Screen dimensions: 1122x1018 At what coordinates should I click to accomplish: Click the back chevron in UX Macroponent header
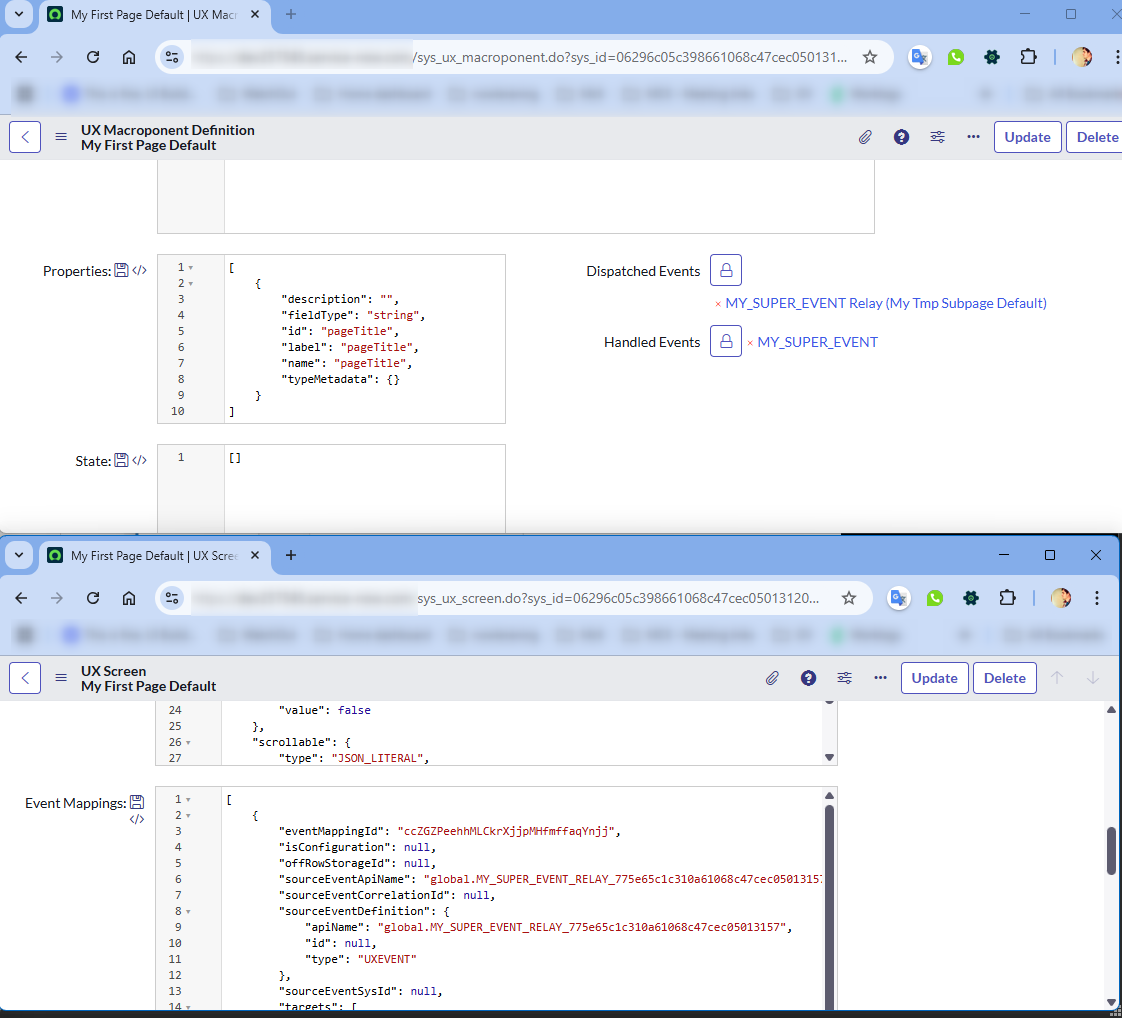(25, 137)
